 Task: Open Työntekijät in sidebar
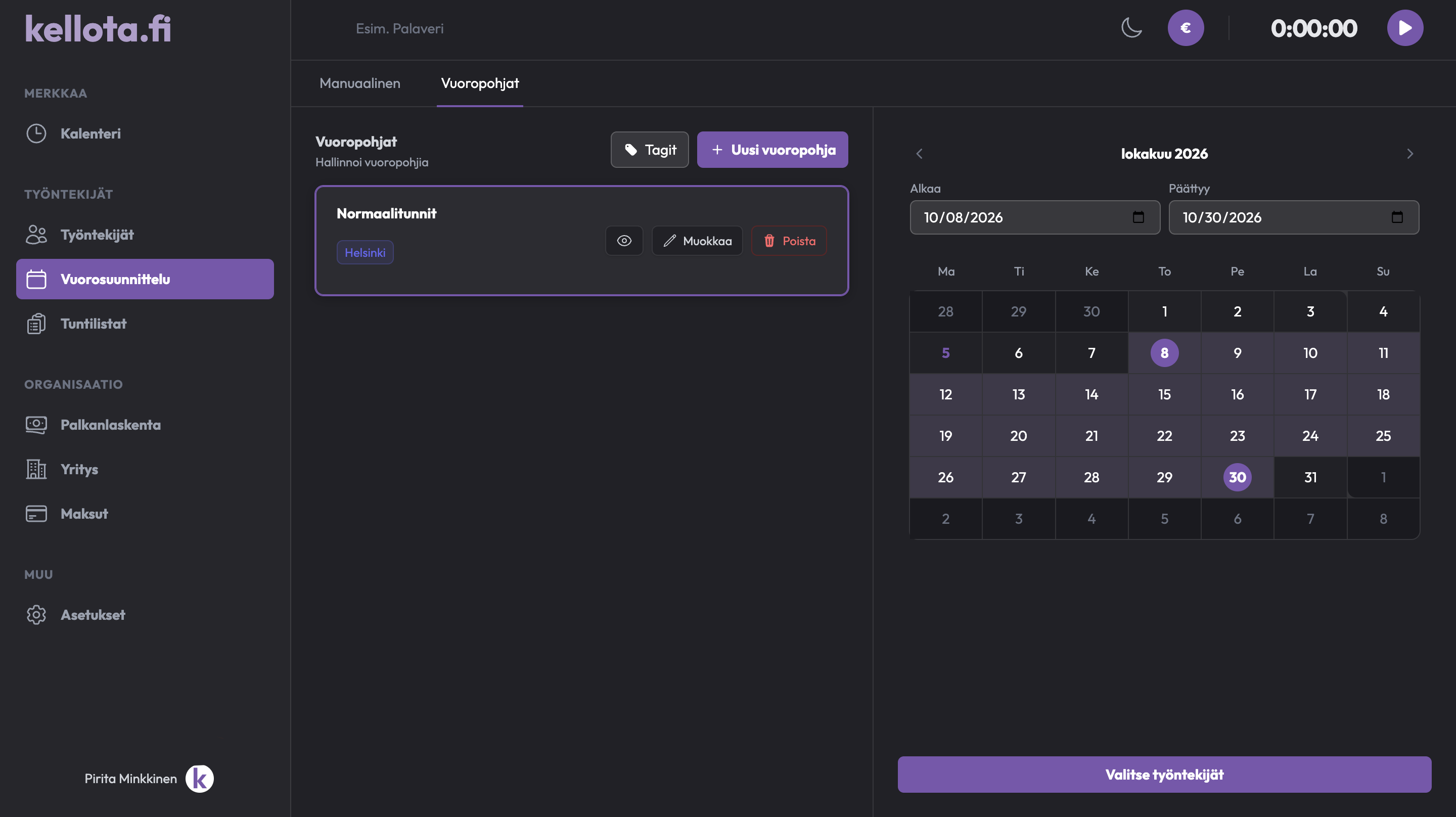click(145, 235)
